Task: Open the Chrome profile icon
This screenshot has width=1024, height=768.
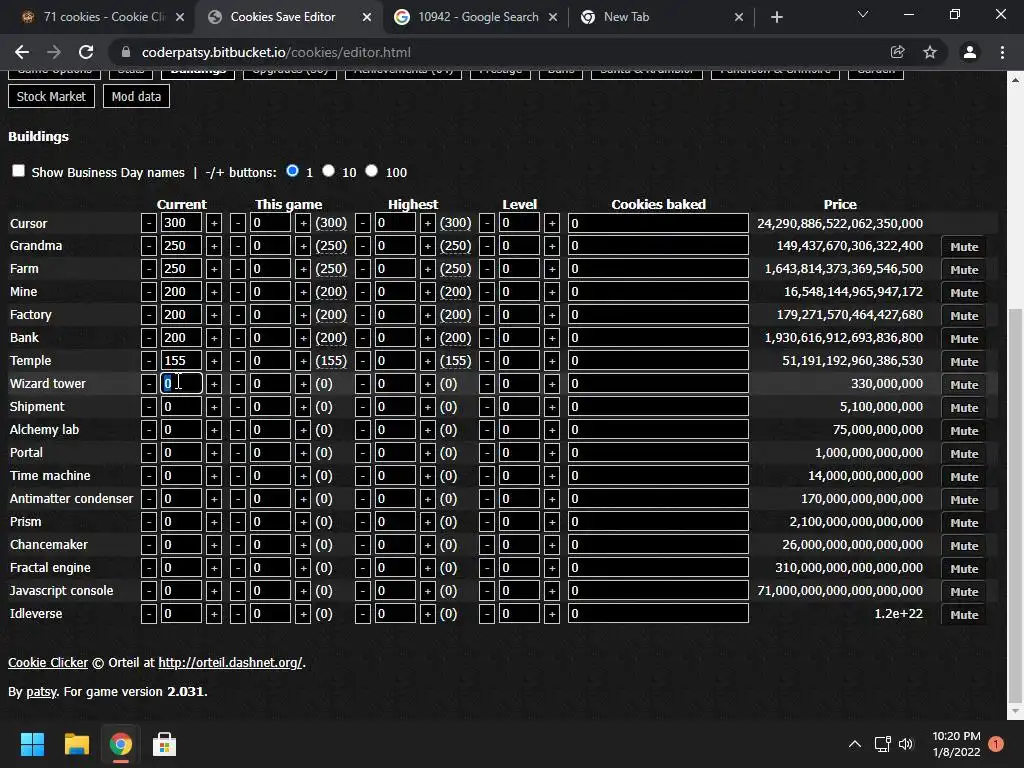Action: 970,52
